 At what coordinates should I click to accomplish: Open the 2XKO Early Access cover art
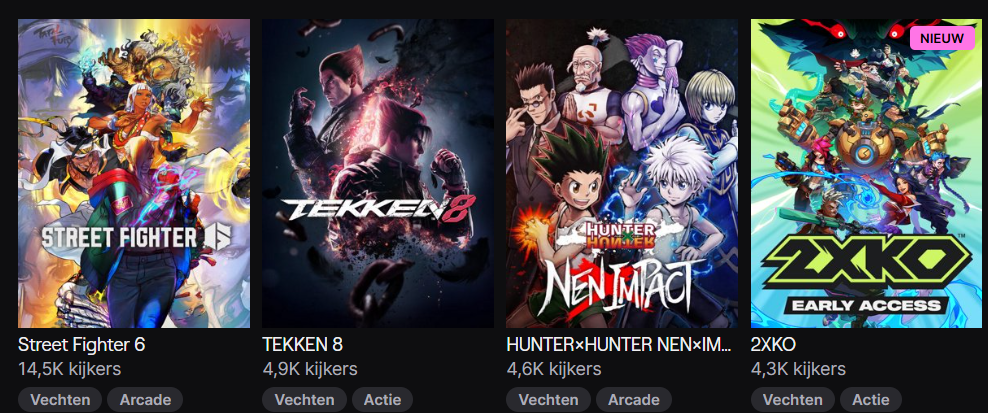pyautogui.click(x=866, y=173)
